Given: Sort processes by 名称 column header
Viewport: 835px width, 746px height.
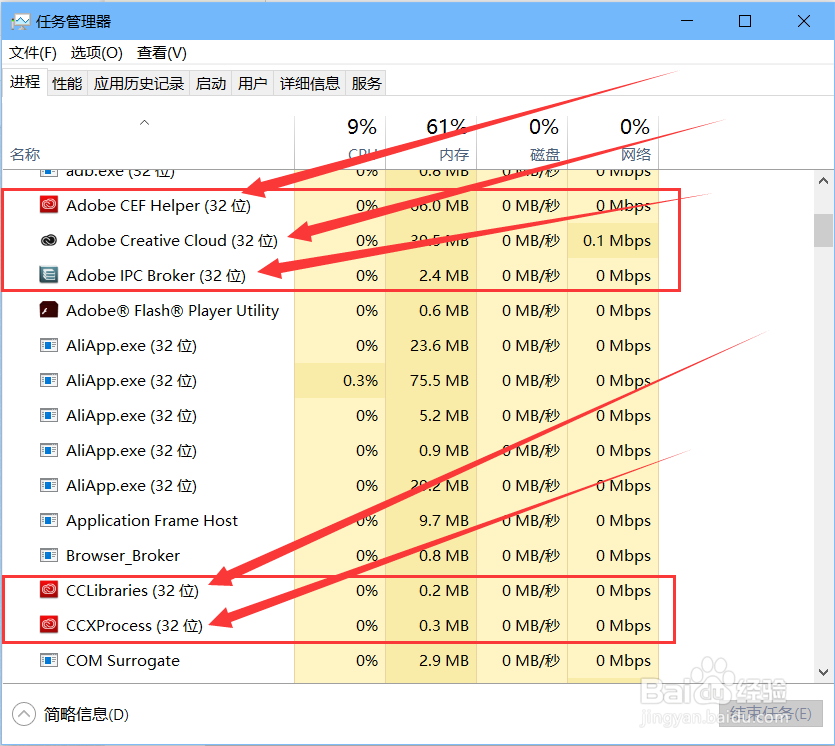Looking at the screenshot, I should pos(148,142).
